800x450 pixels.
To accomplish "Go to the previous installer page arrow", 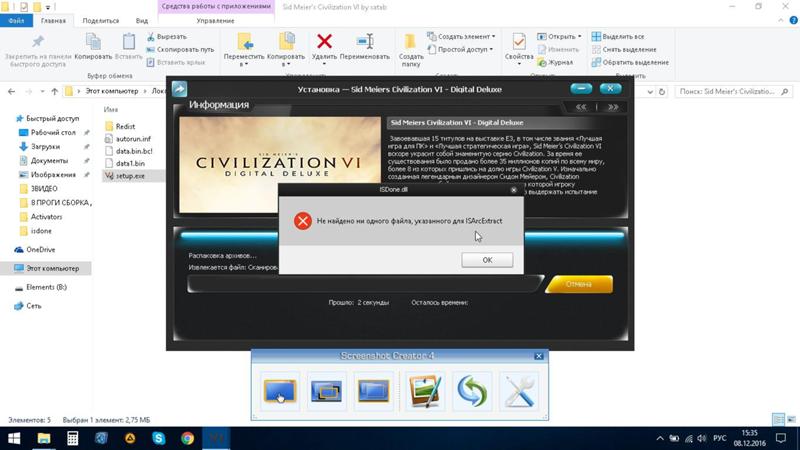I will 581,107.
